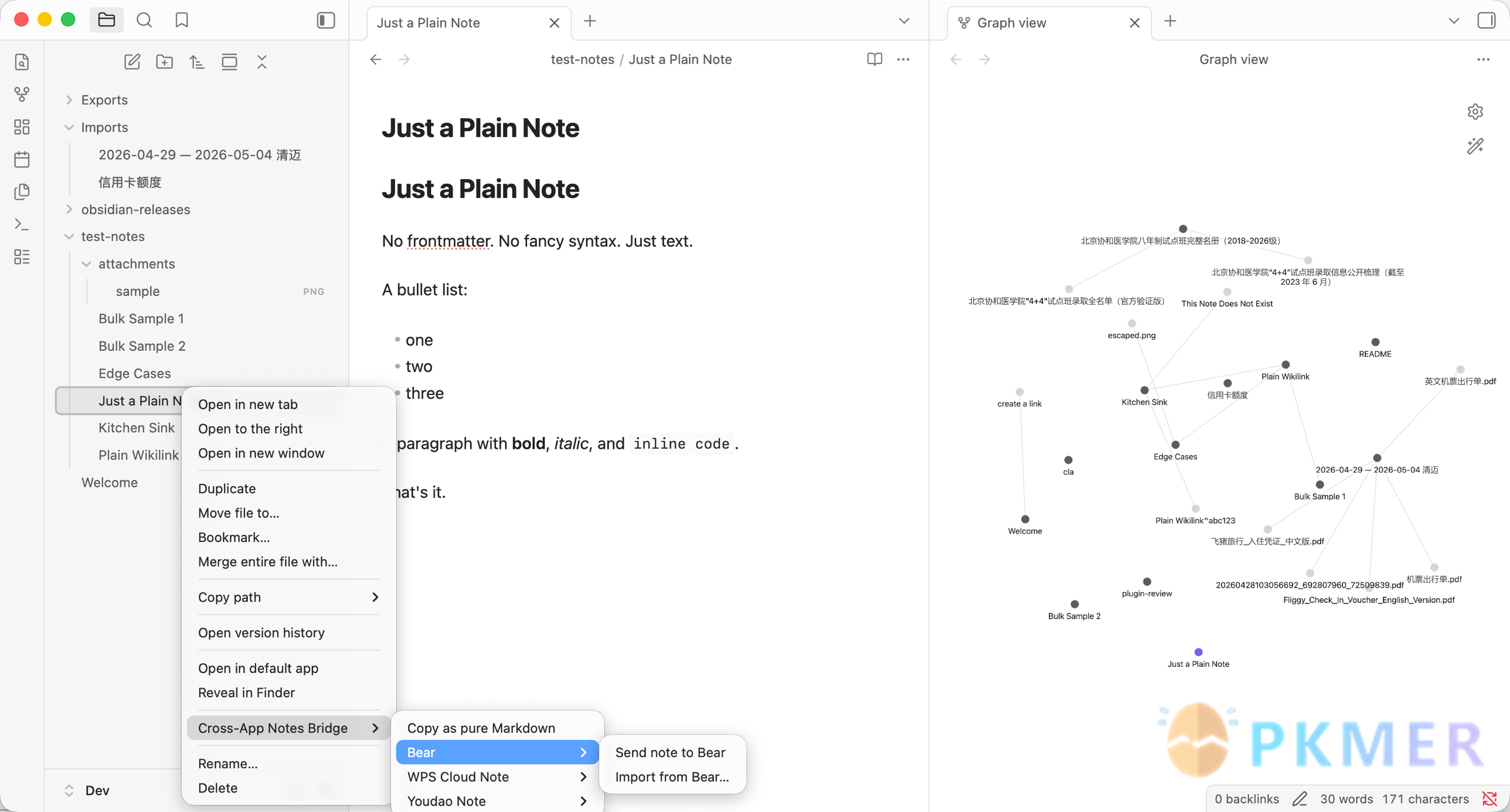Open today's daily note calendar icon

click(x=22, y=159)
